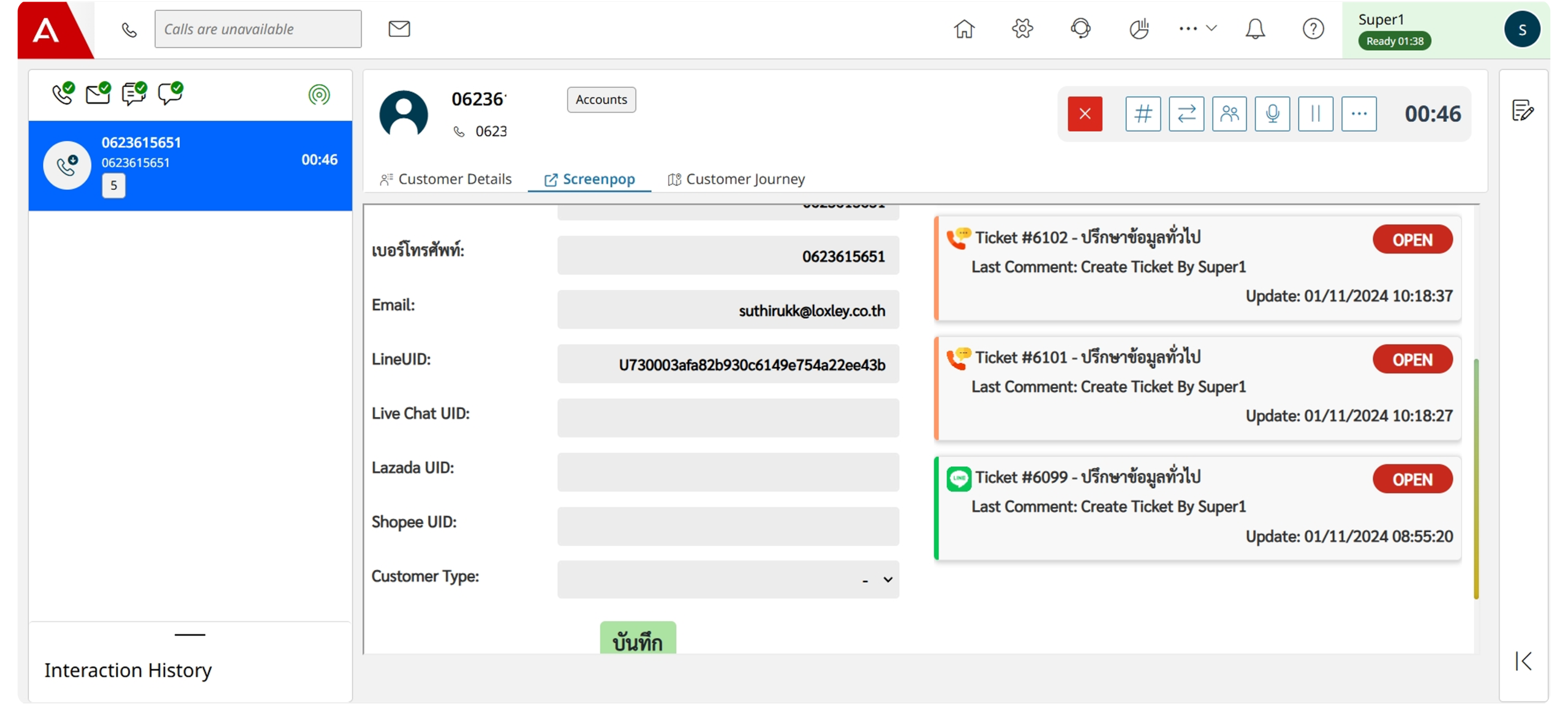End the call with red X button

[1084, 114]
